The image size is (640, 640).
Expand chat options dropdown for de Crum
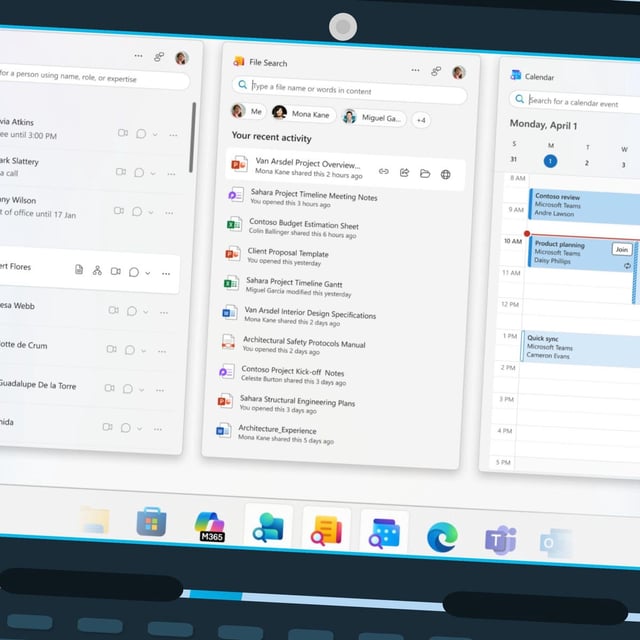pyautogui.click(x=144, y=351)
